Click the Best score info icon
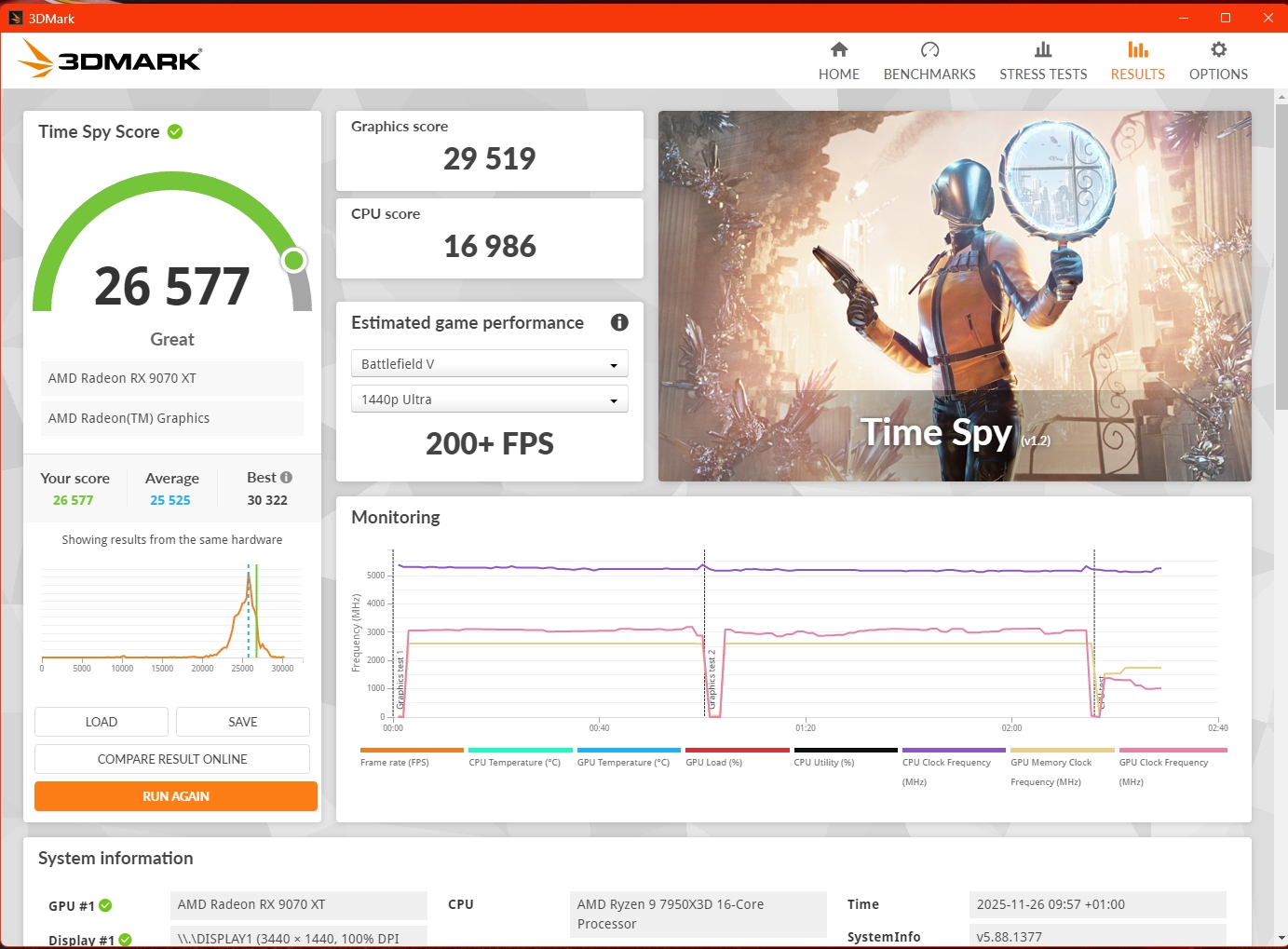Screen dimensions: 1288x949 (287, 477)
